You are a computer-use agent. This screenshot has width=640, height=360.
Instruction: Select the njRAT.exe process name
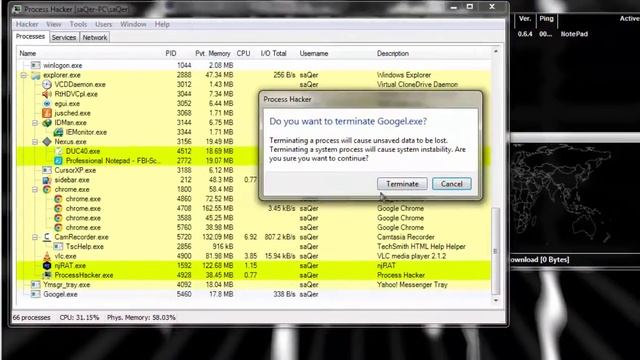click(70, 266)
